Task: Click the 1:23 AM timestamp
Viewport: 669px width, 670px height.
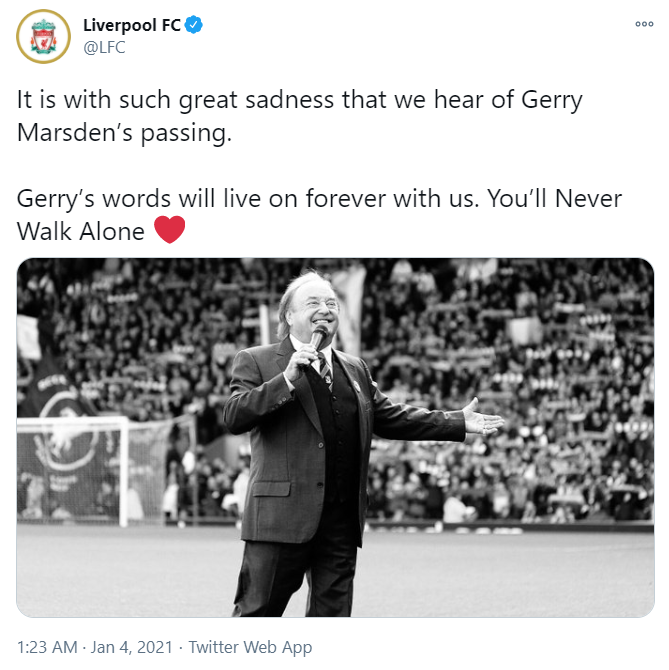Action: 48,647
